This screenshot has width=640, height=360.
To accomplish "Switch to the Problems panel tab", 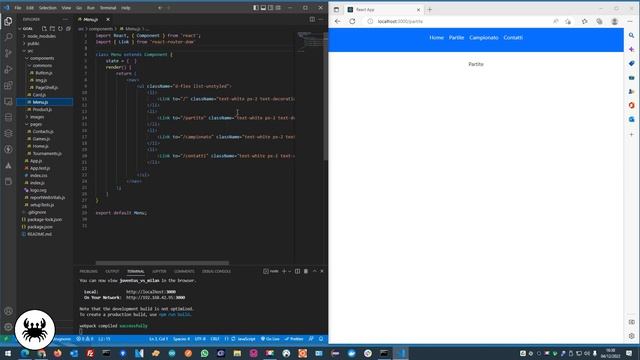I will (x=89, y=271).
